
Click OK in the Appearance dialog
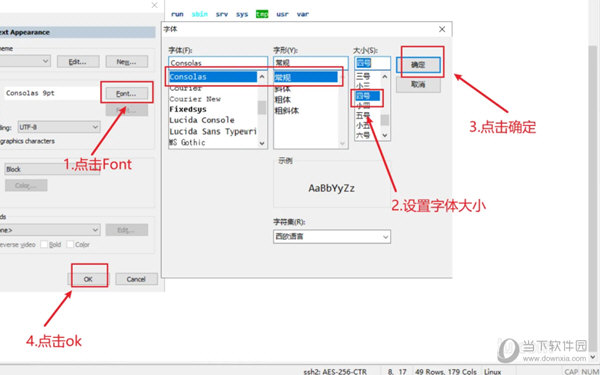[88, 279]
